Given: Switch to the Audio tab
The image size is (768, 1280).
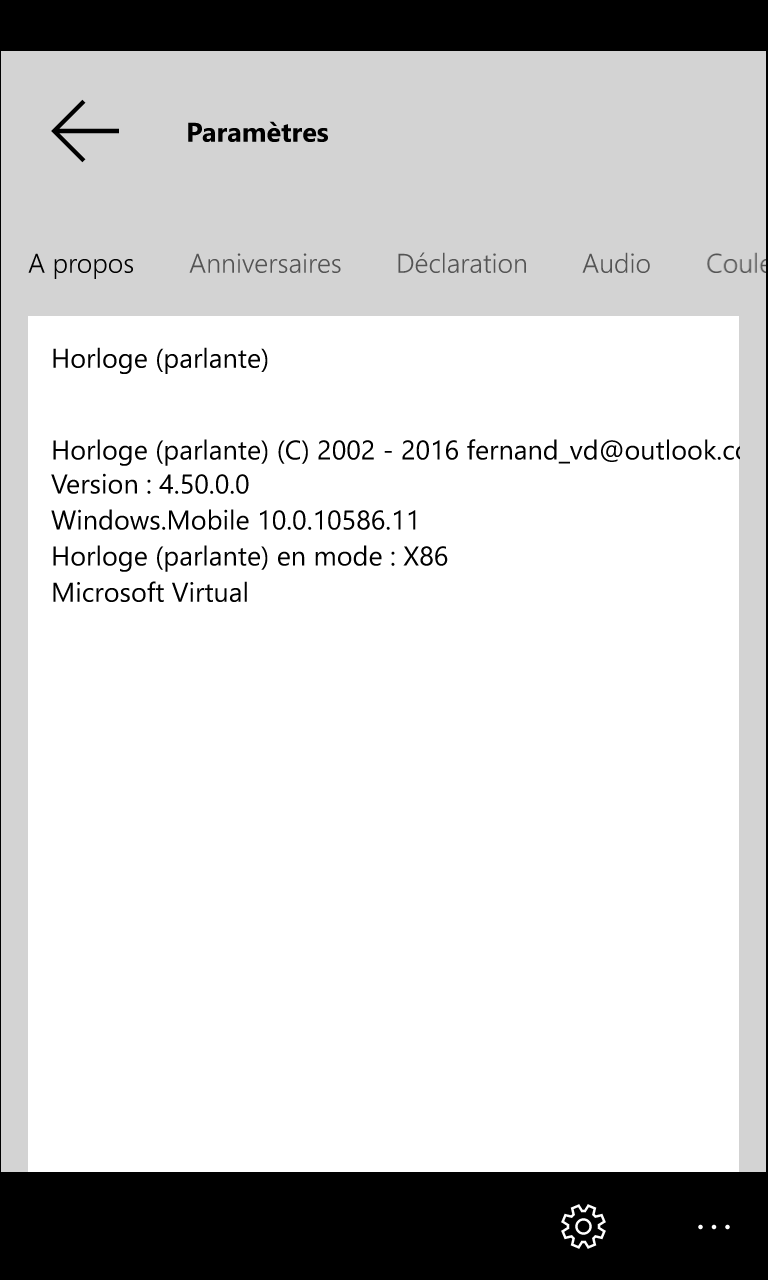Looking at the screenshot, I should pos(616,264).
